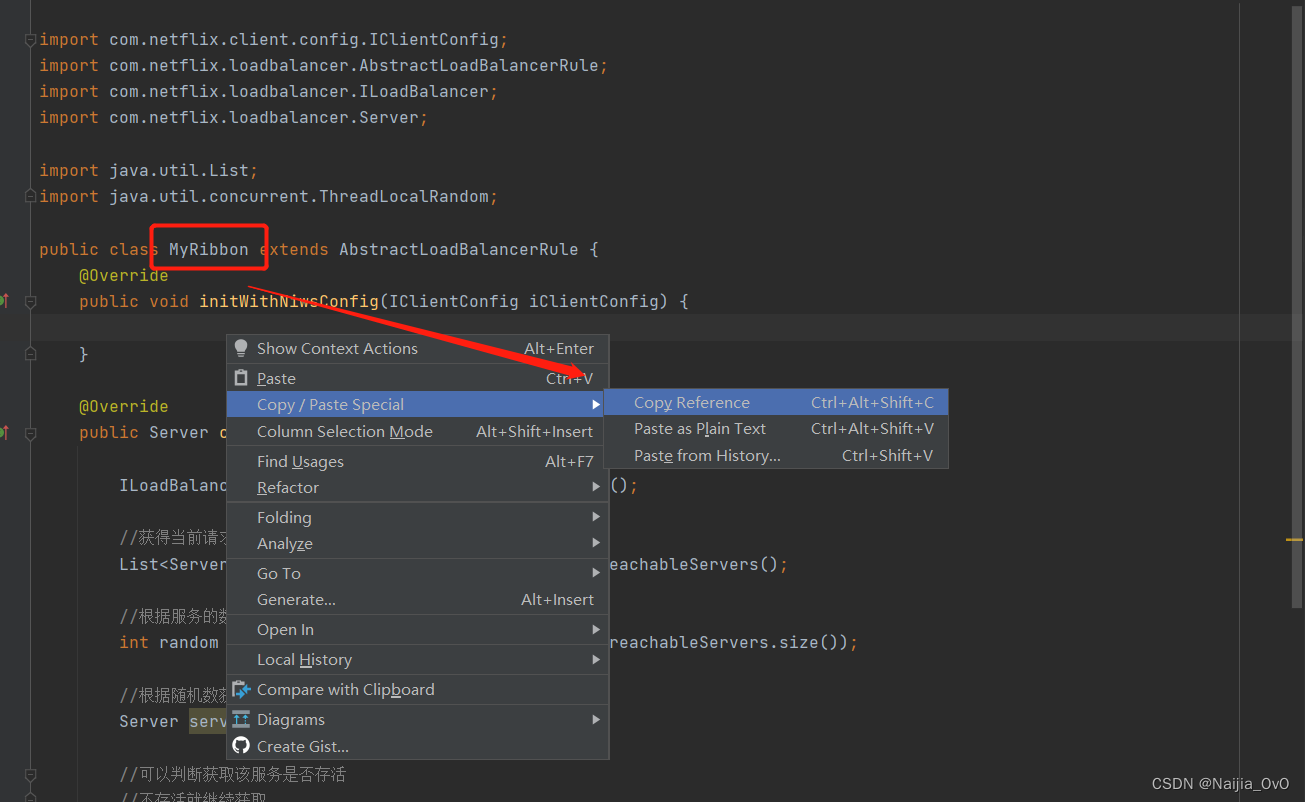Select Copy Reference in the submenu
The width and height of the screenshot is (1305, 802).
click(x=776, y=402)
